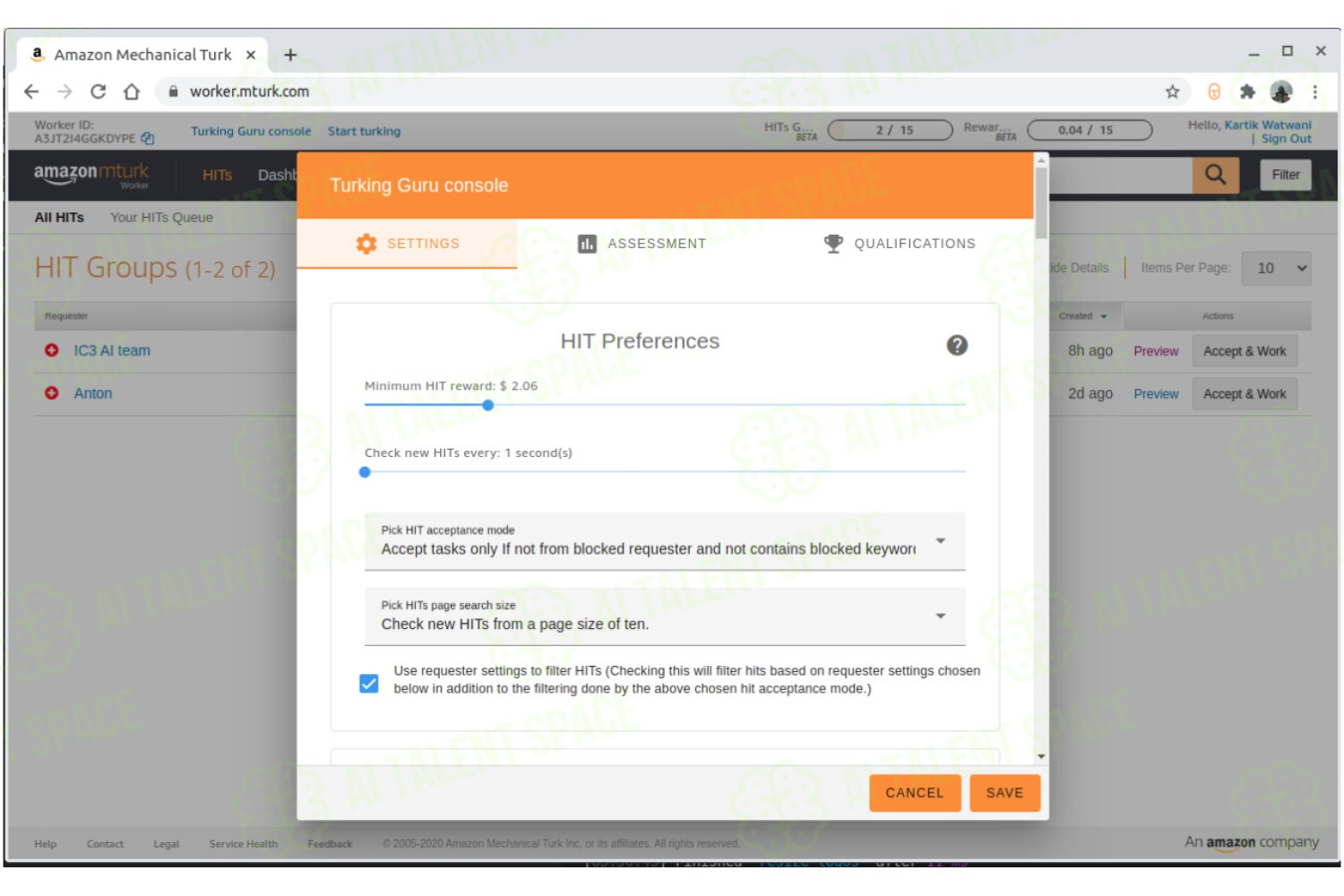This screenshot has width=1344, height=896.
Task: Click the amazon mturk Worker logo
Action: (91, 175)
